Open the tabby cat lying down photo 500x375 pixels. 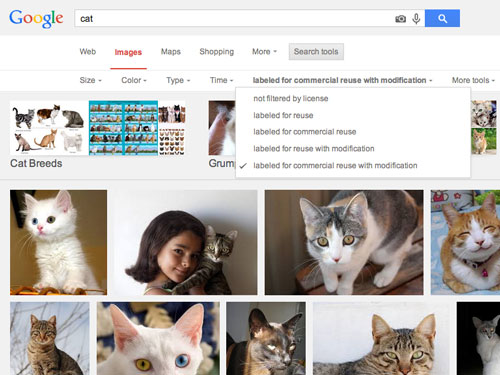click(x=381, y=338)
